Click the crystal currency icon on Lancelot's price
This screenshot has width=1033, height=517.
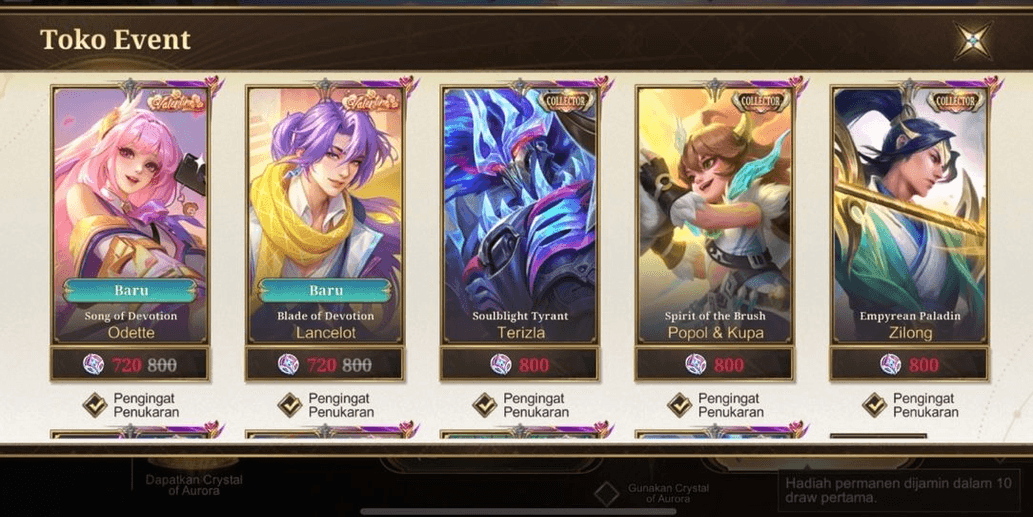coord(289,364)
